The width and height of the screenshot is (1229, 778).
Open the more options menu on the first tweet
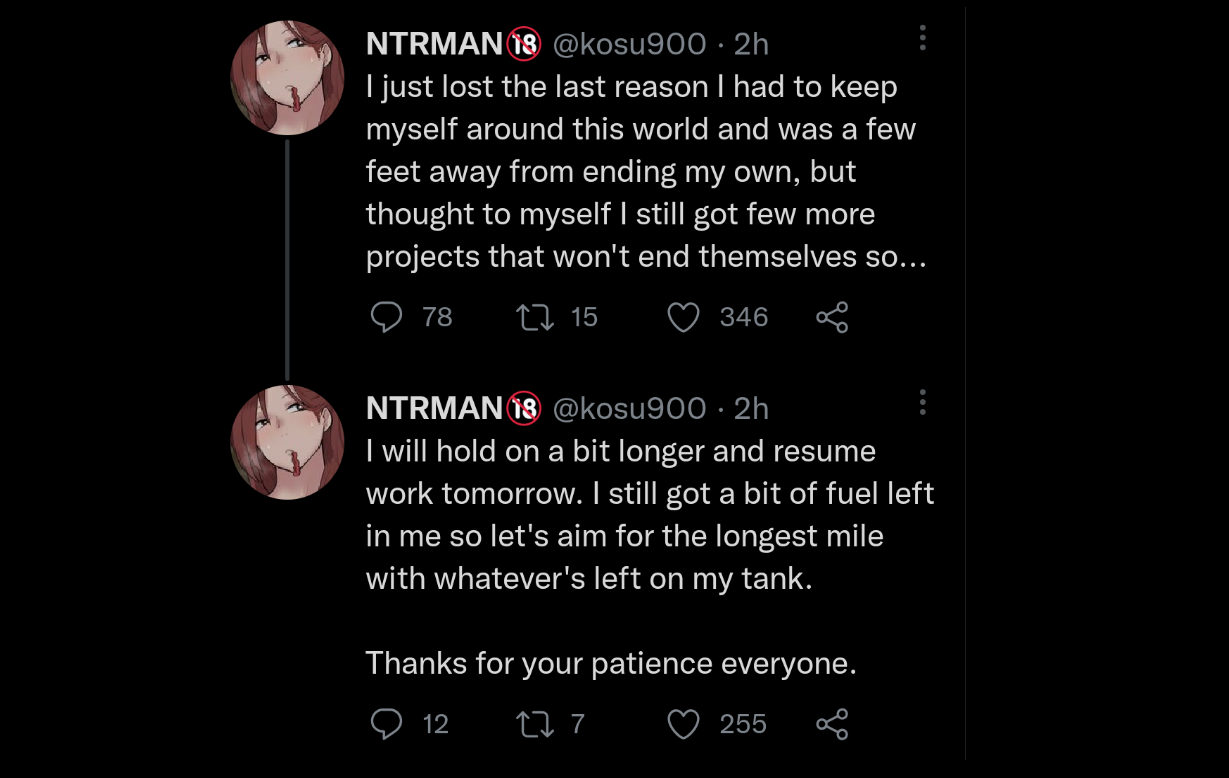click(922, 38)
